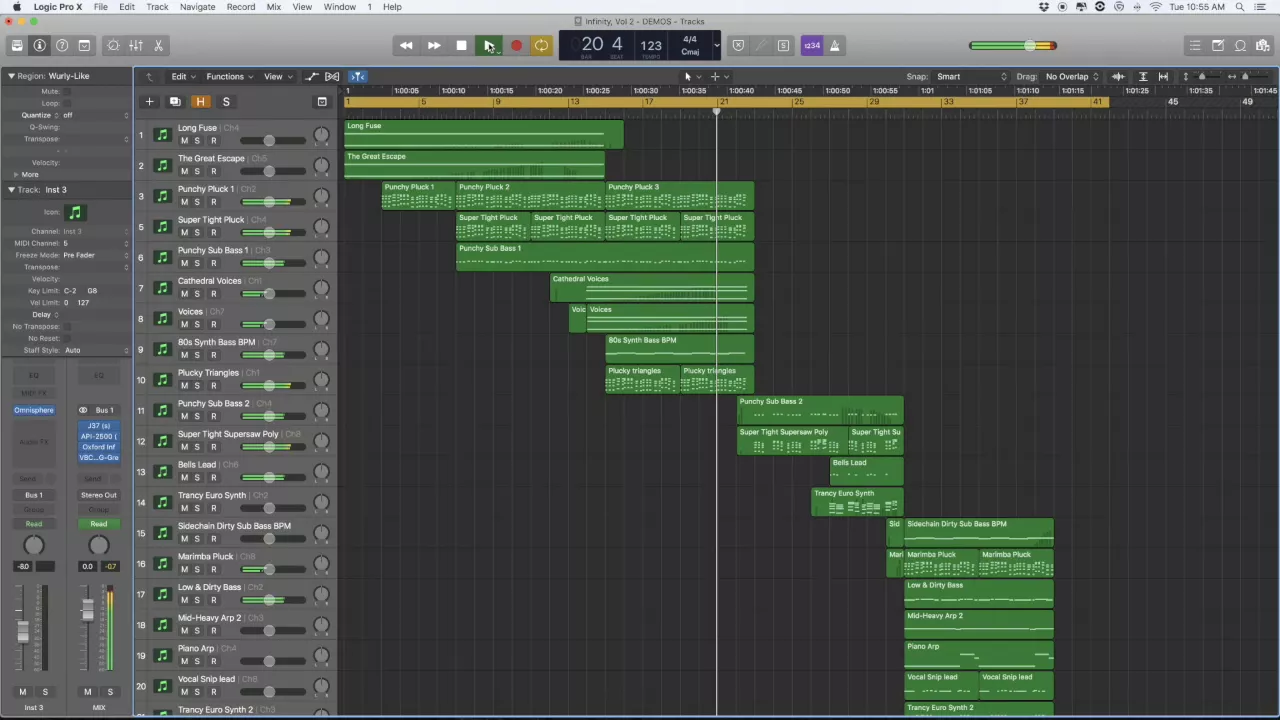Solo the Punchy Pluck 1 track
This screenshot has height=720, width=1280.
tap(197, 202)
